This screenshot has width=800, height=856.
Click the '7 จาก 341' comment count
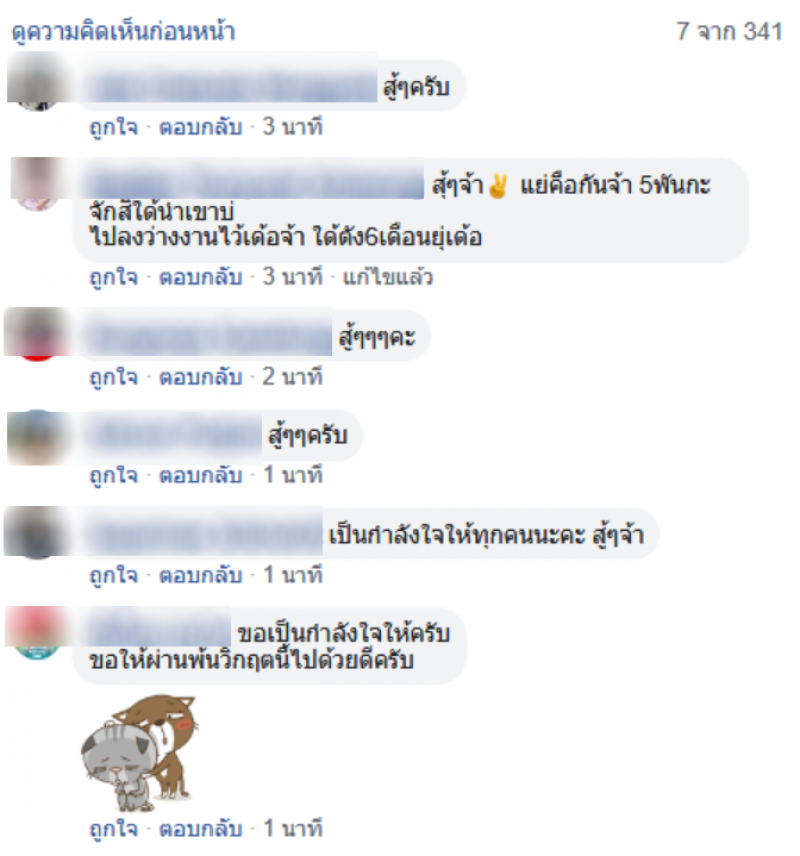pos(730,31)
